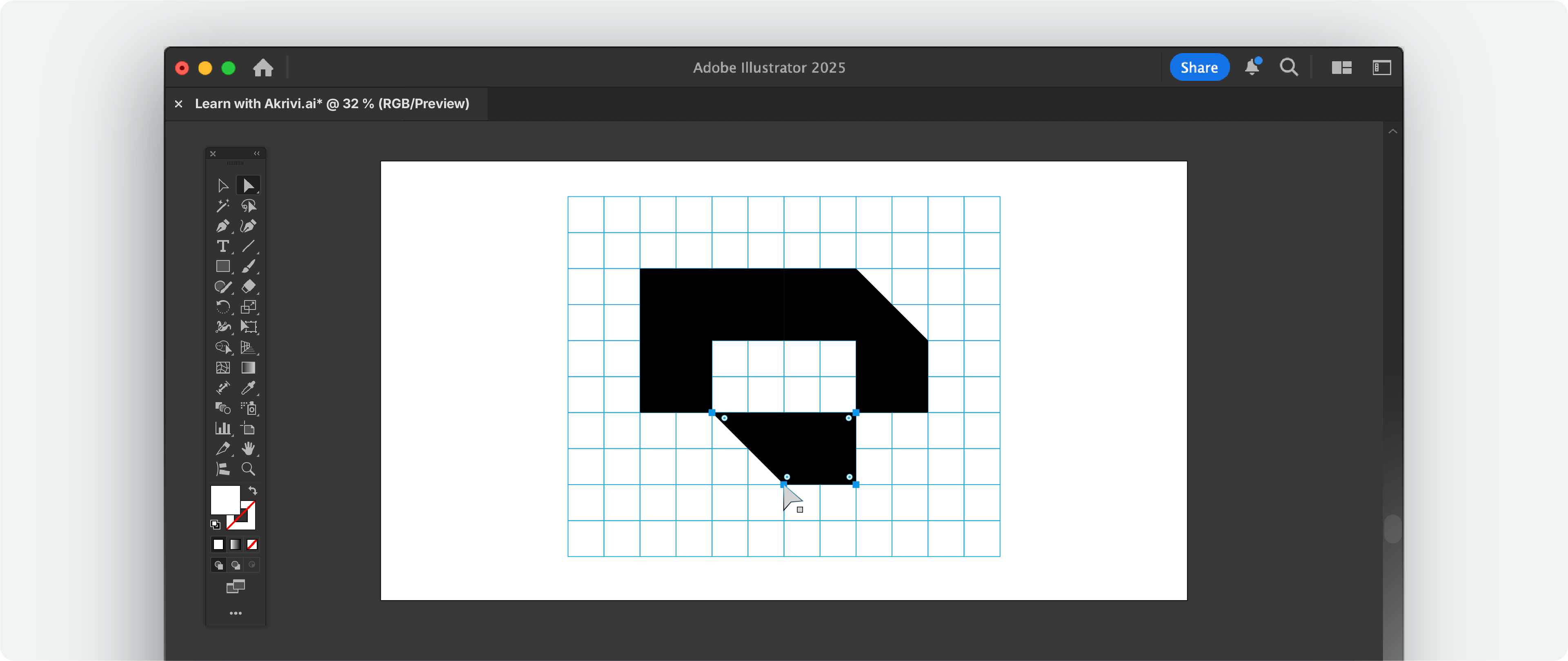The width and height of the screenshot is (1568, 661).
Task: Choose the Type tool
Action: coord(222,247)
